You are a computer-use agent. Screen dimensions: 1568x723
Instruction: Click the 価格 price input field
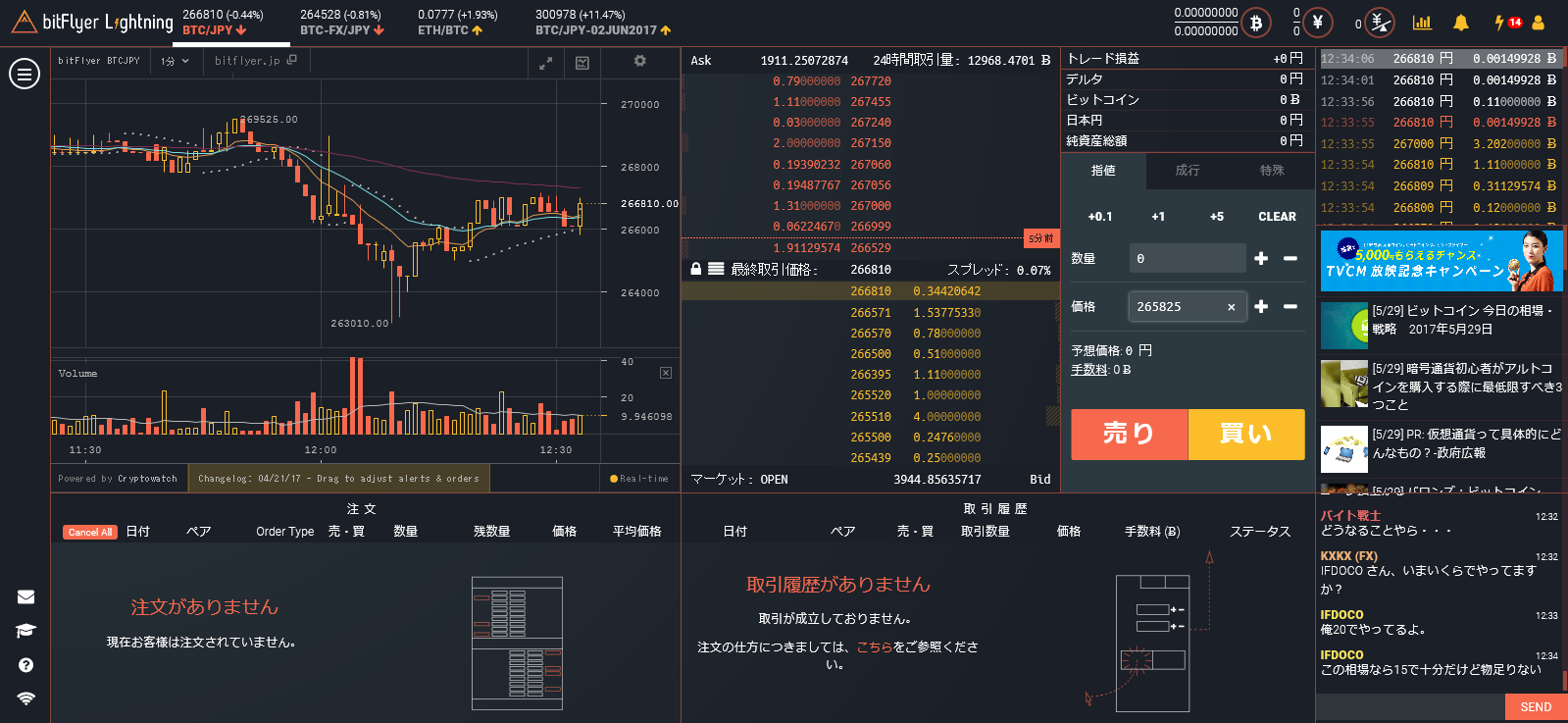1178,307
